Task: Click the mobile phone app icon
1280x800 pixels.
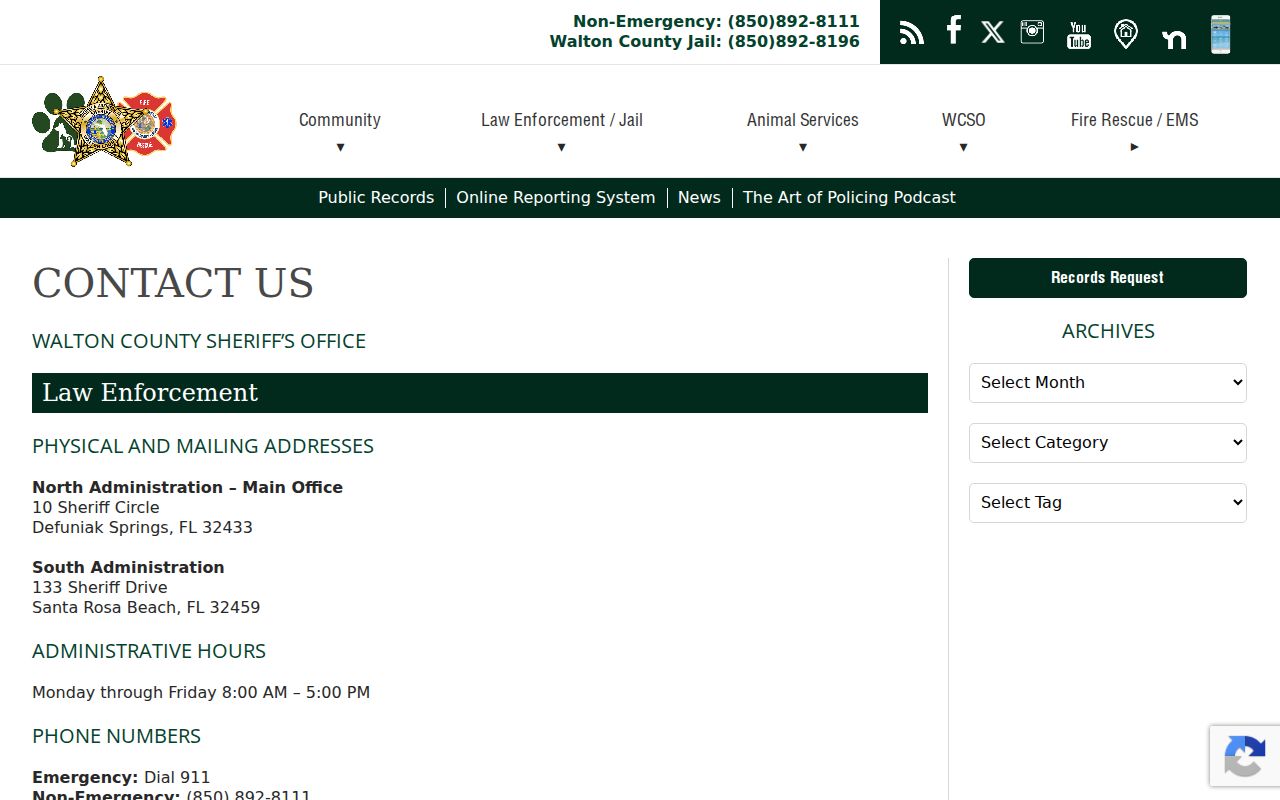Action: tap(1220, 34)
